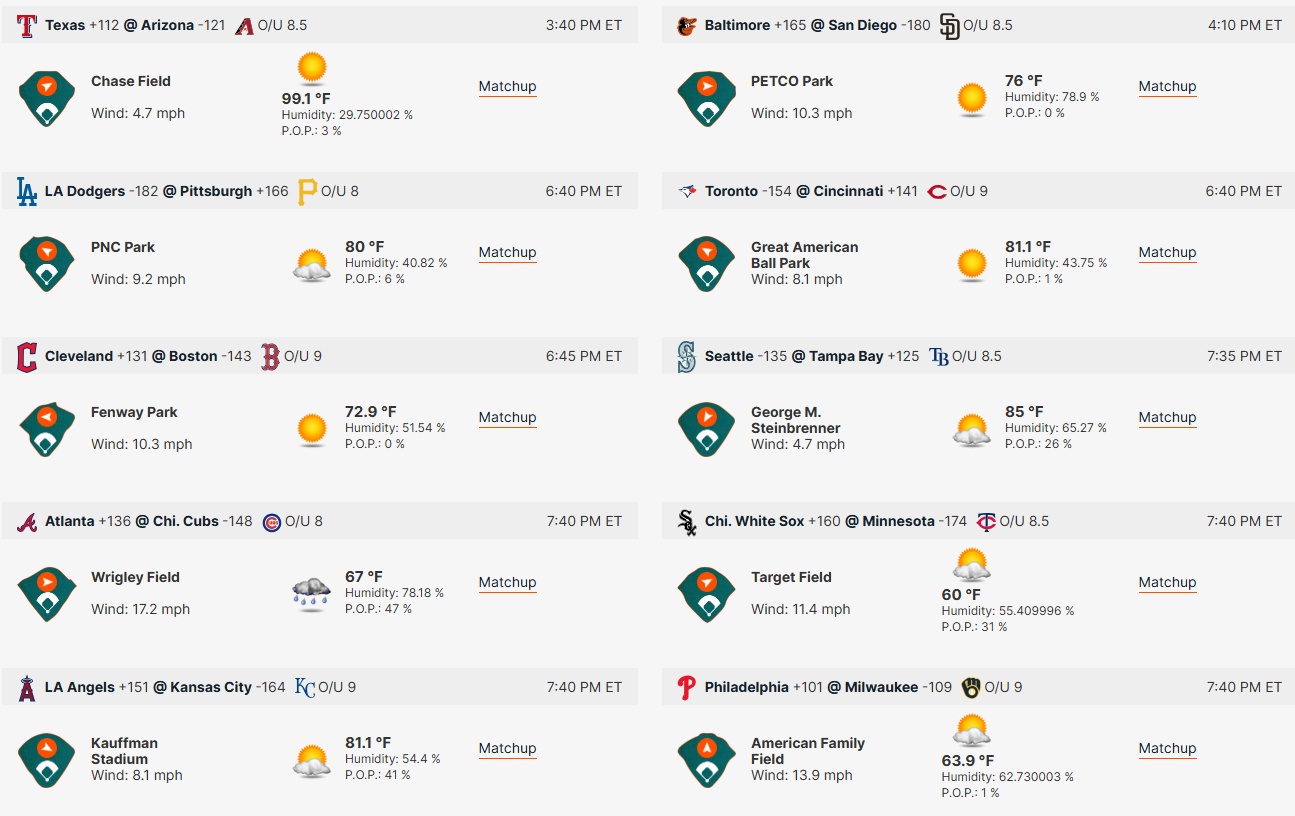
Task: Click the Kansas City Royals logo
Action: pos(305,687)
